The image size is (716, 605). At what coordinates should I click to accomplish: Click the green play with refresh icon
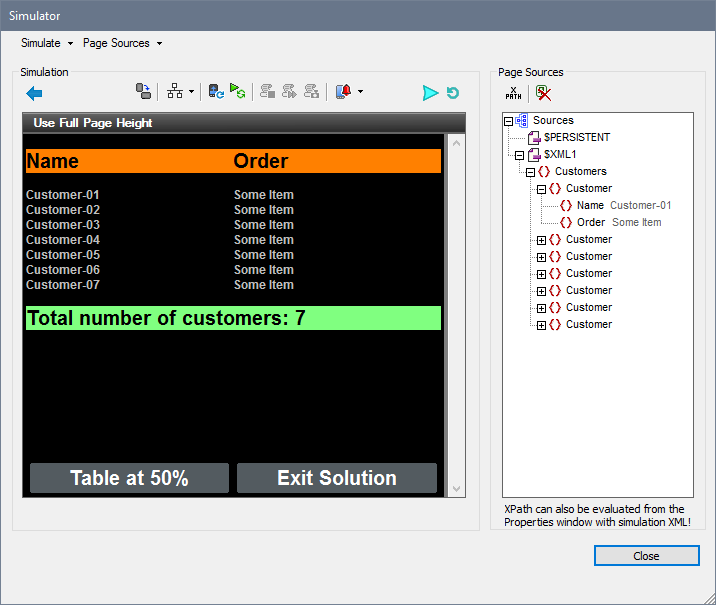pyautogui.click(x=238, y=92)
